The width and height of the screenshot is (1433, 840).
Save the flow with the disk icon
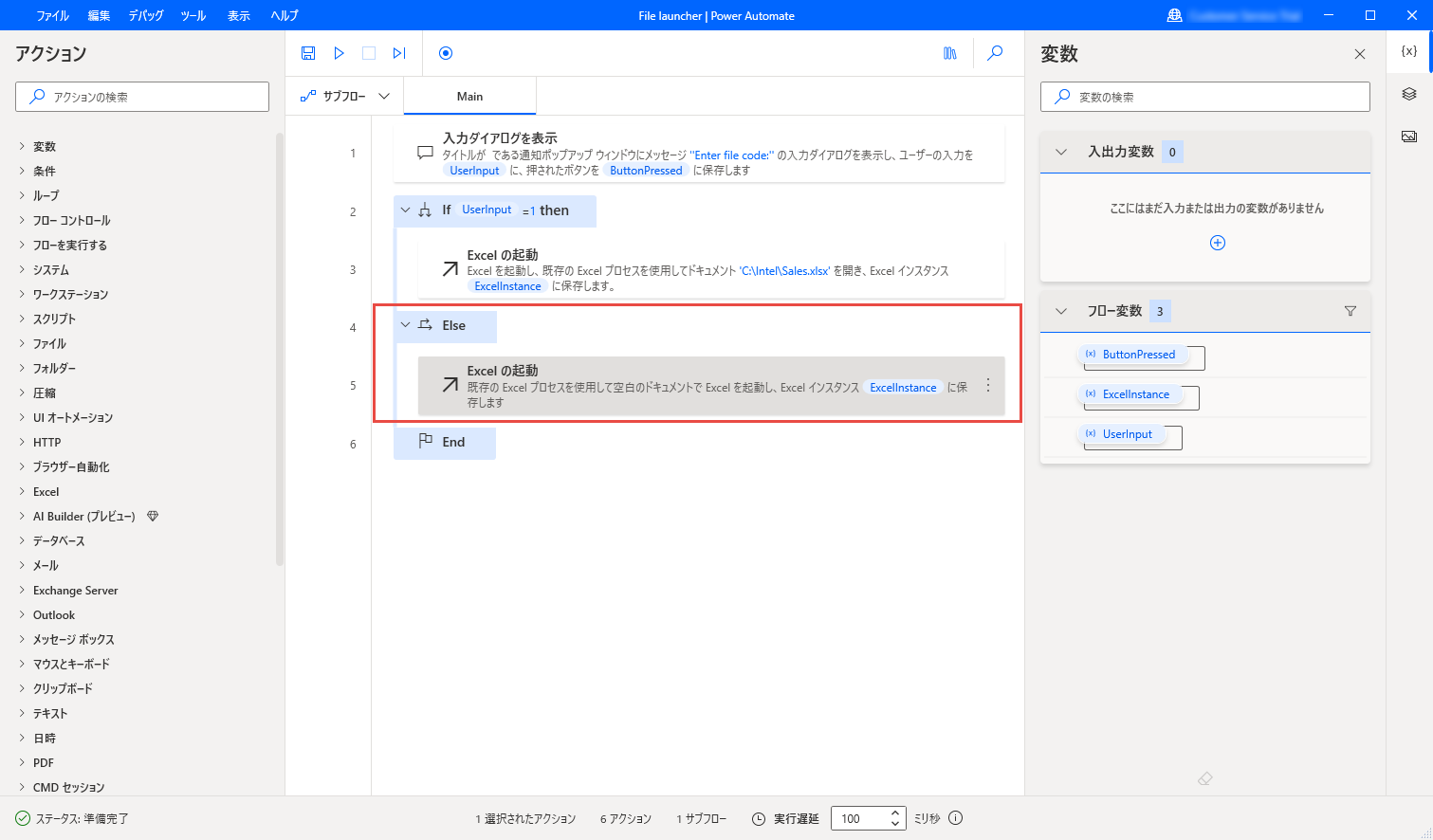tap(308, 53)
